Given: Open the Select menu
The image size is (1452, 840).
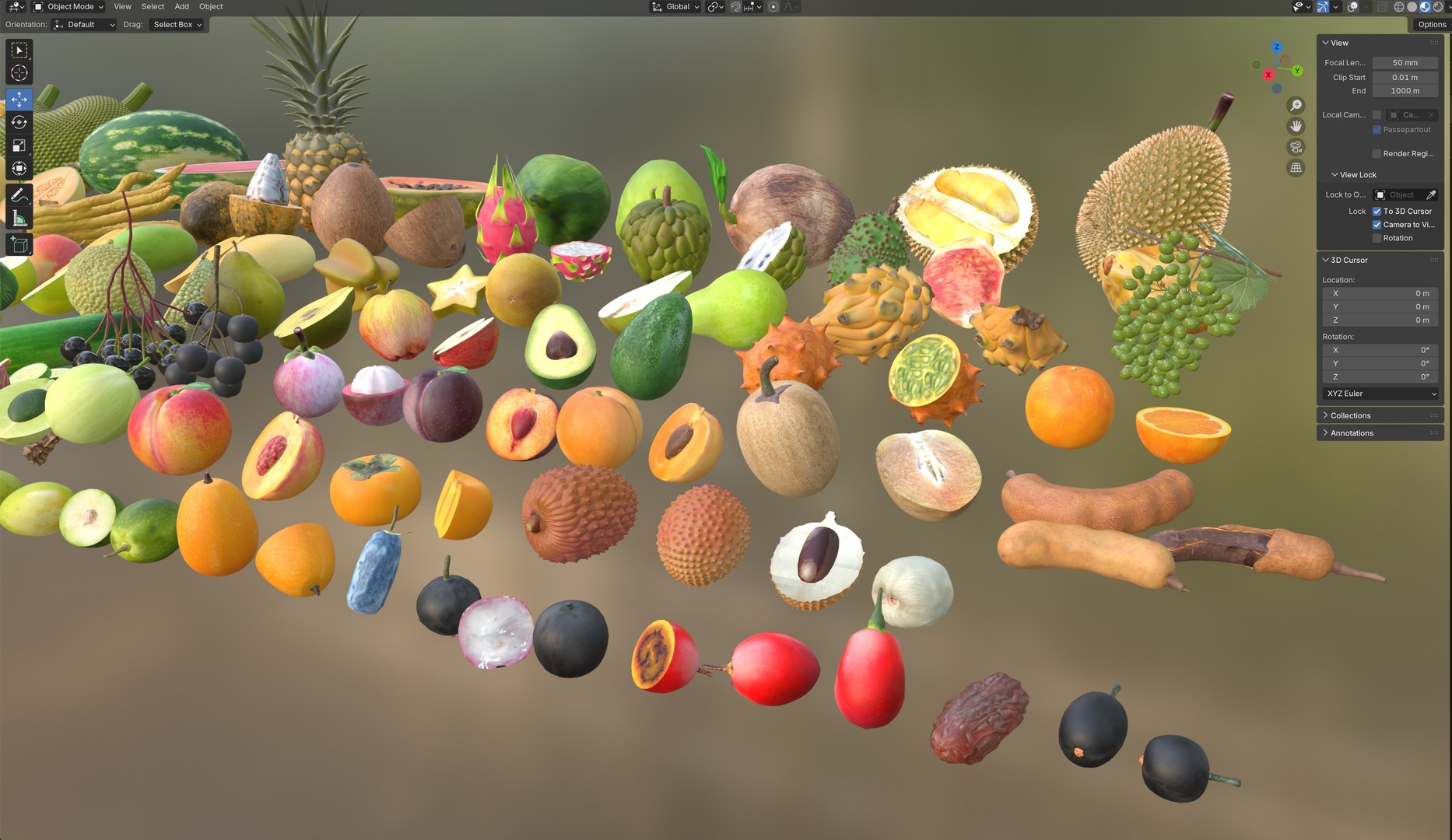Looking at the screenshot, I should (153, 7).
